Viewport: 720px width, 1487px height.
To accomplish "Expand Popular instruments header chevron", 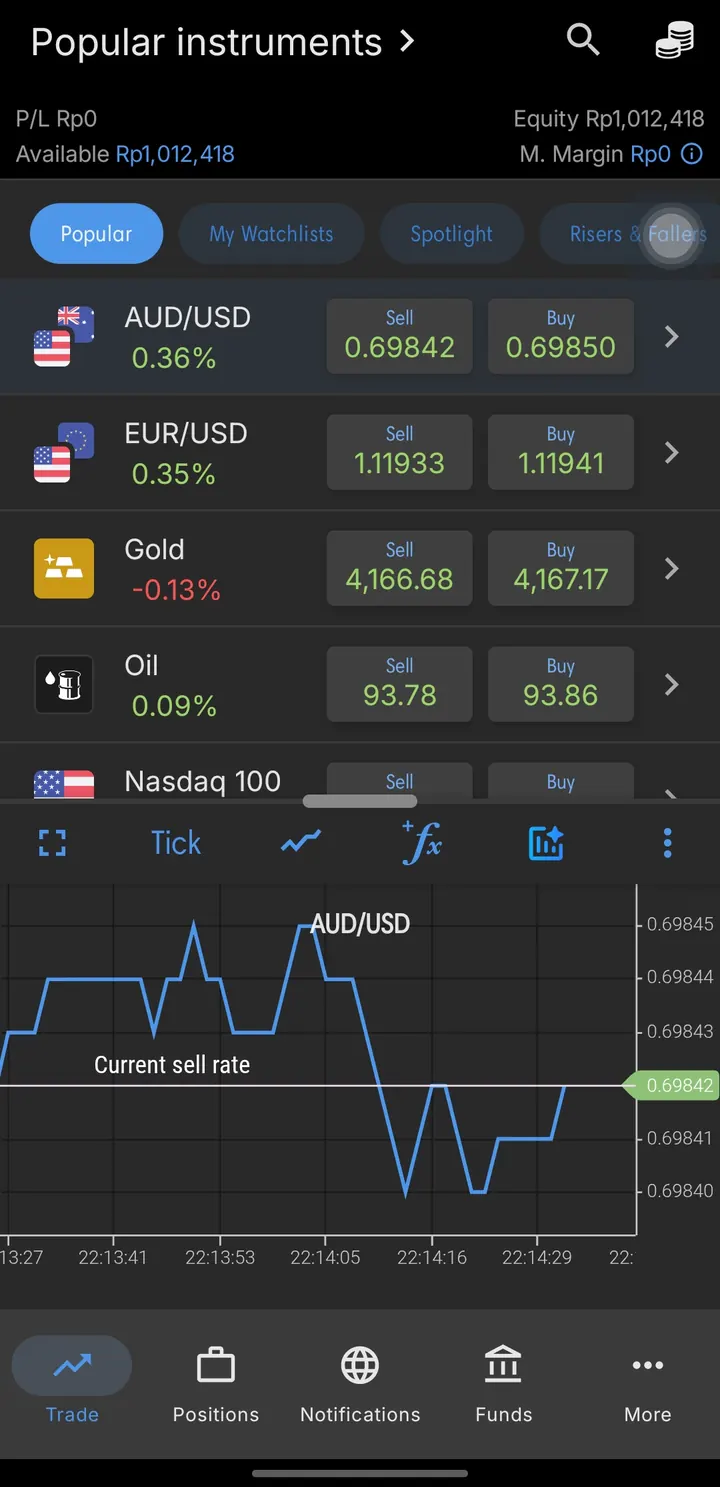I will (406, 42).
